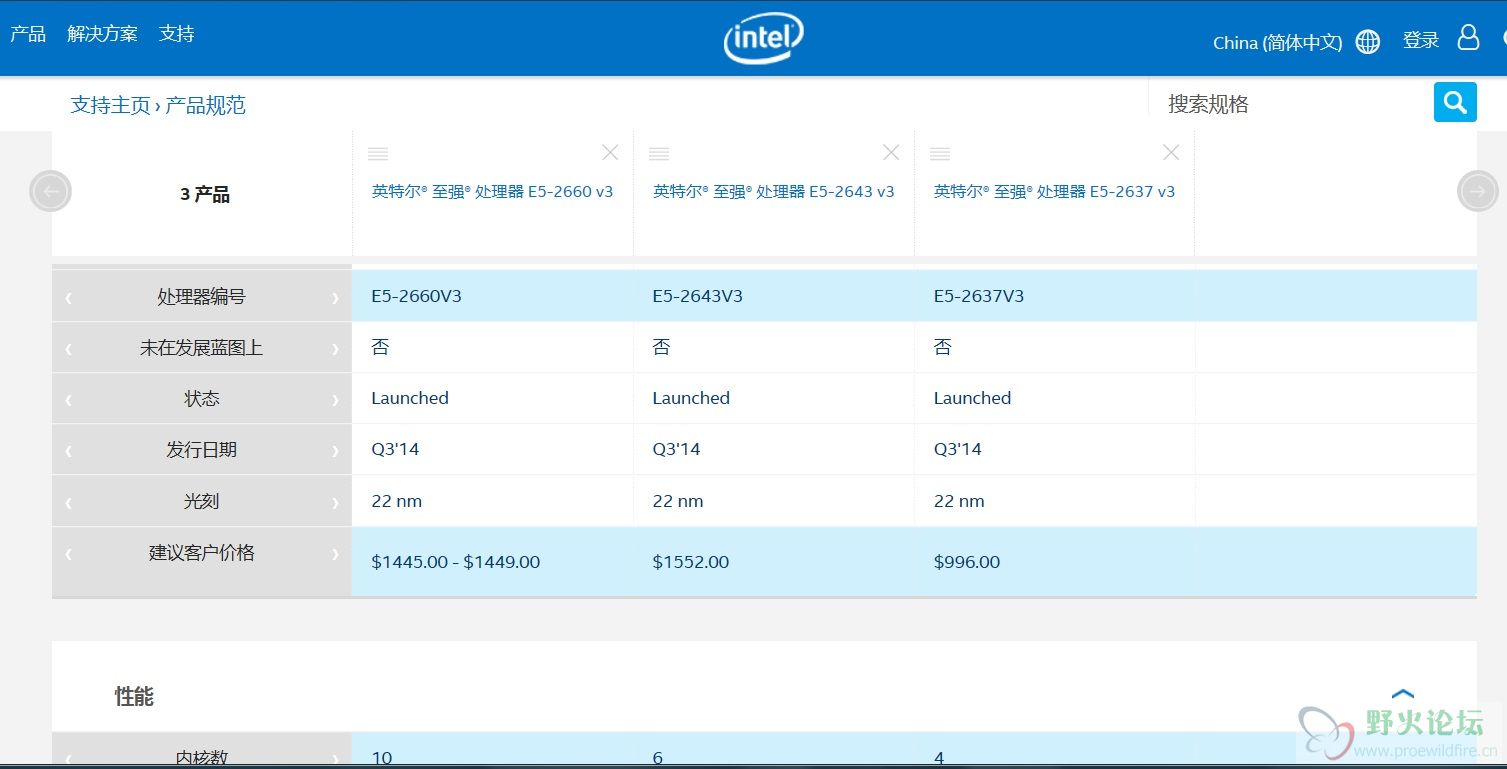
Task: Click the 状态 row label
Action: 201,399
